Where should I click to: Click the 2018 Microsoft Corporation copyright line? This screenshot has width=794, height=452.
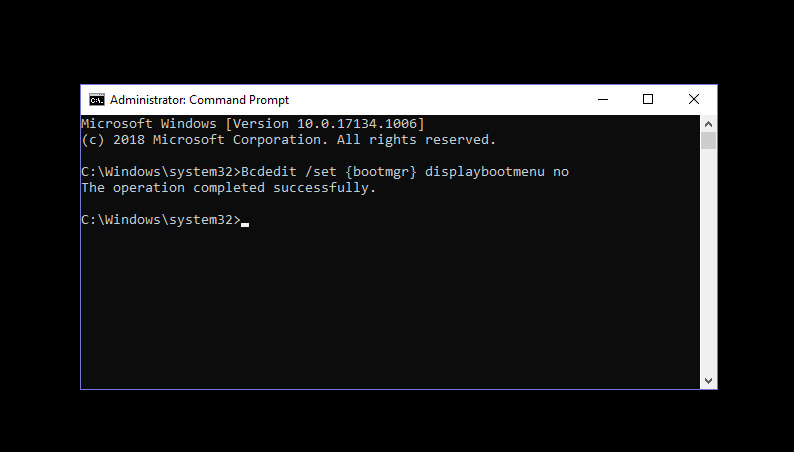click(288, 140)
